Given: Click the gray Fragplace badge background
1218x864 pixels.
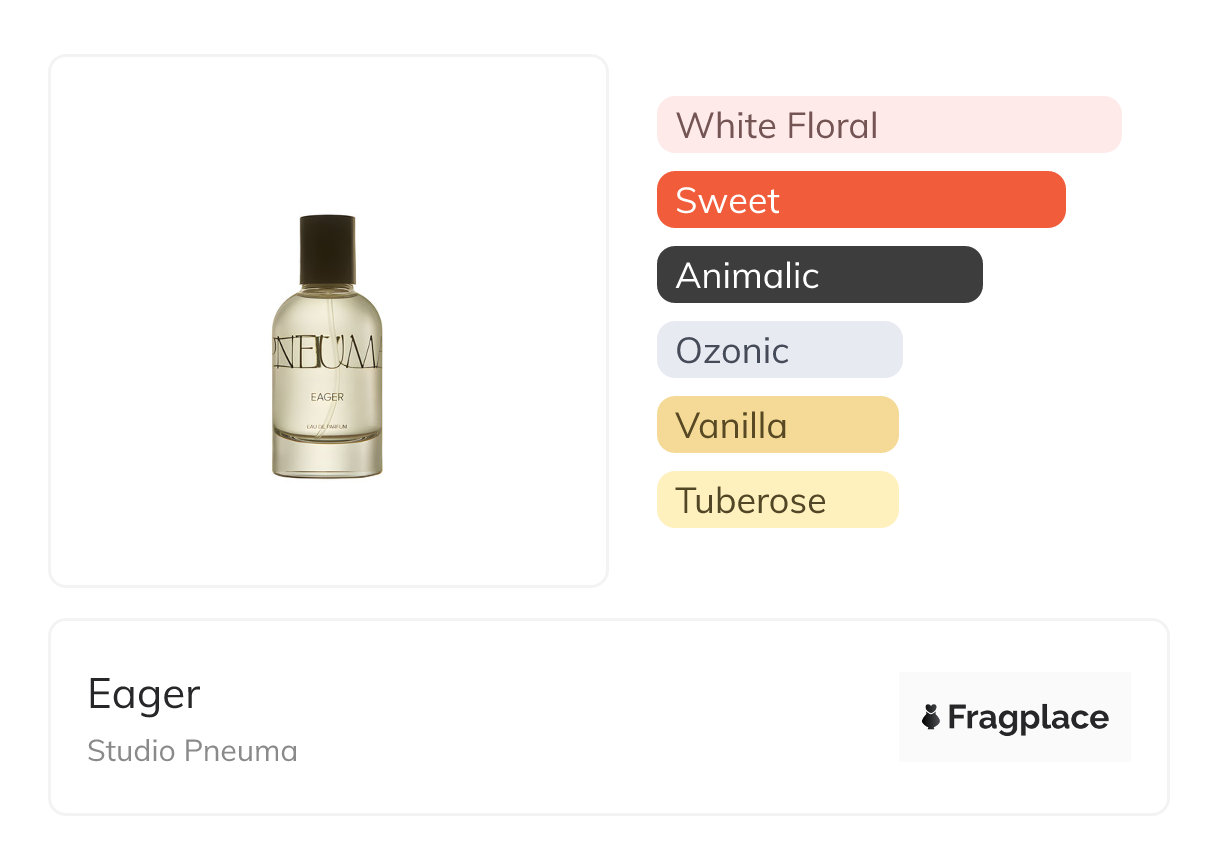Looking at the screenshot, I should pyautogui.click(x=1014, y=688).
